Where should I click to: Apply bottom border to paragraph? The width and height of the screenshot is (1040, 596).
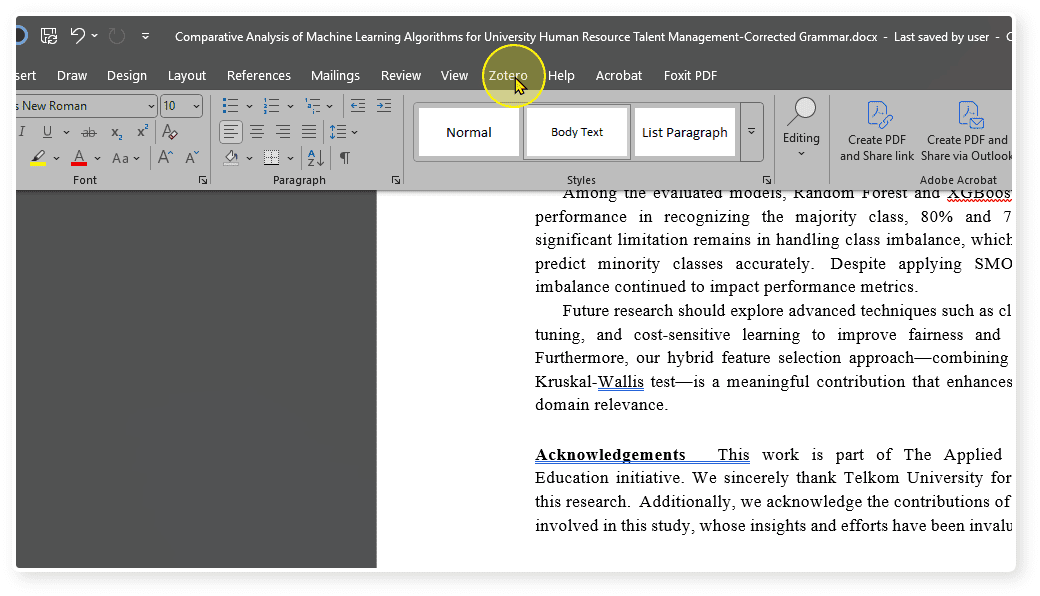pos(271,158)
